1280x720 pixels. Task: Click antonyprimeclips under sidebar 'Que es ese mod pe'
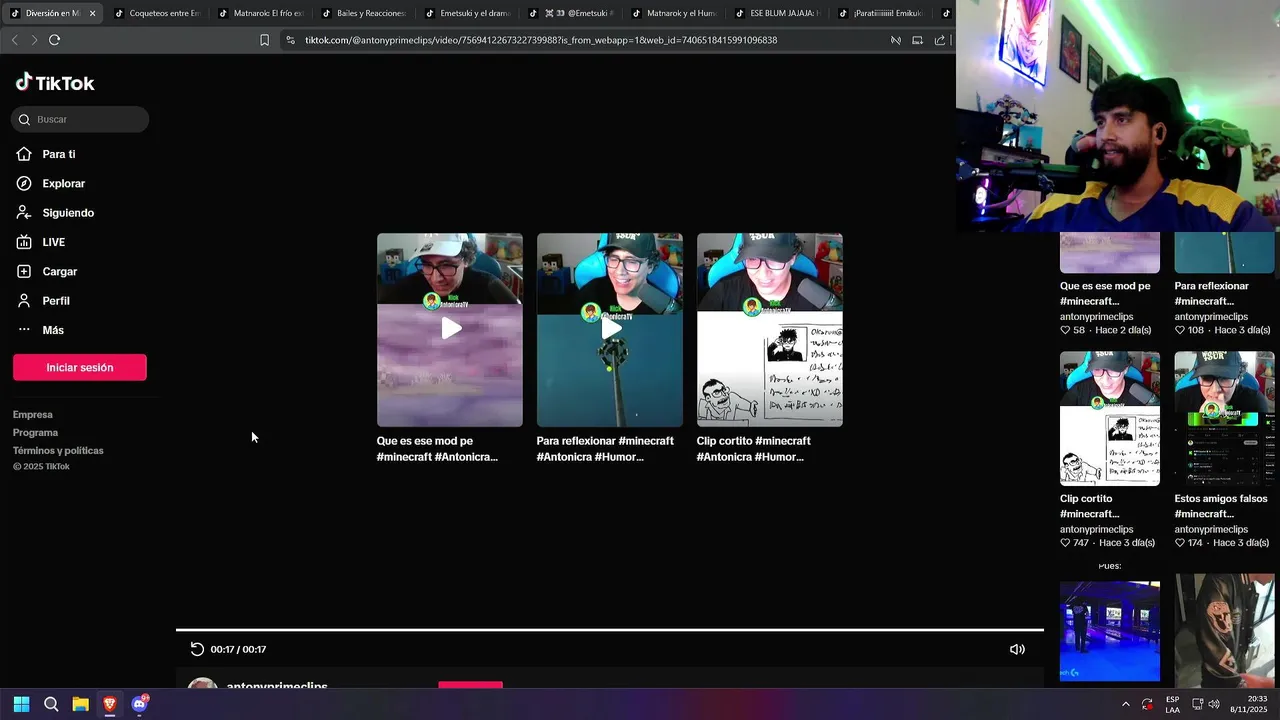pos(1097,316)
